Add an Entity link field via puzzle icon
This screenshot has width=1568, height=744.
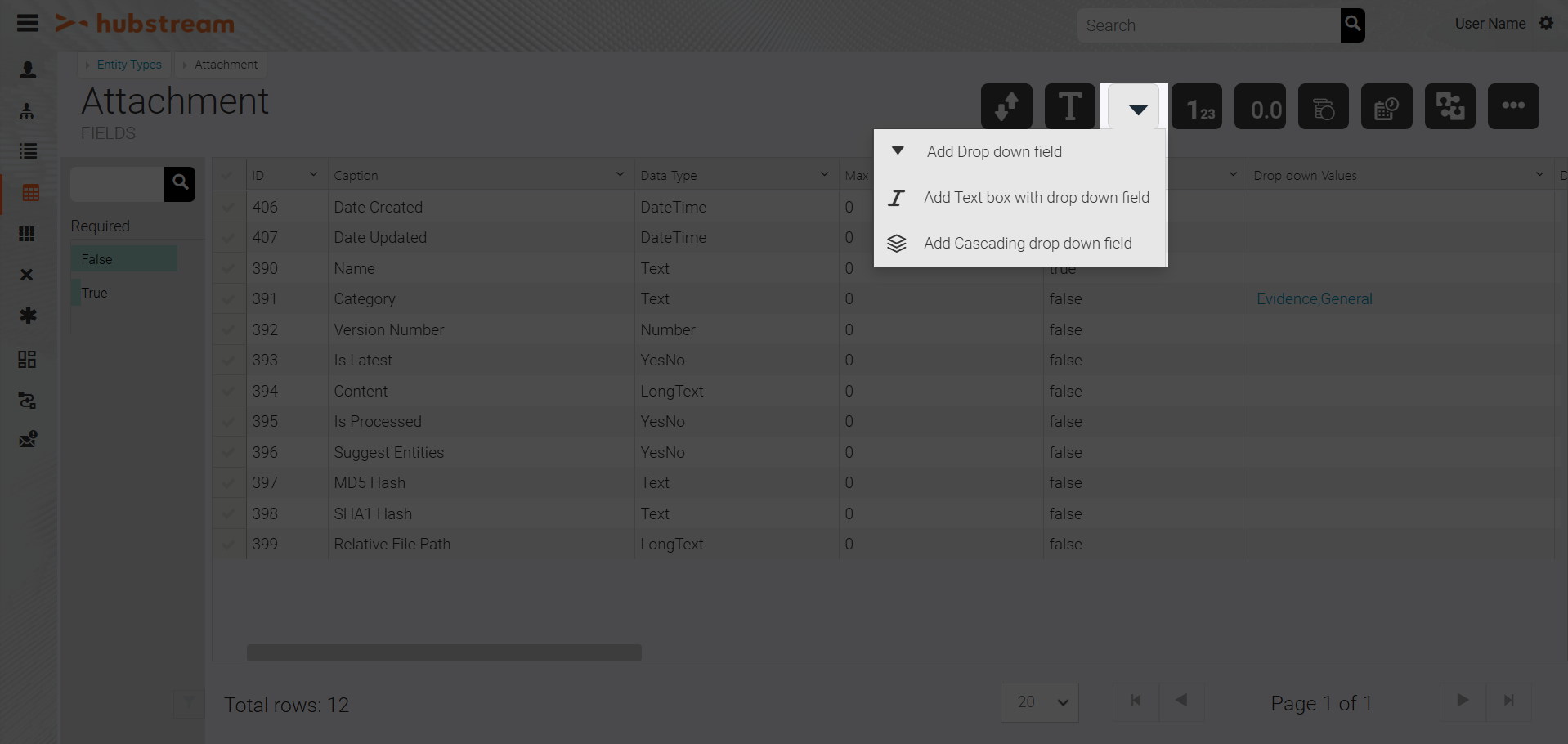(1450, 106)
